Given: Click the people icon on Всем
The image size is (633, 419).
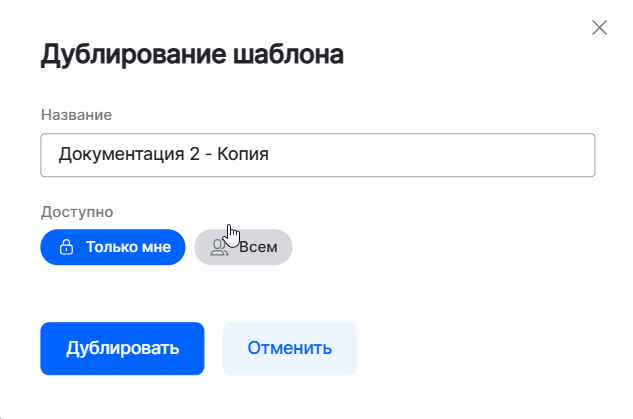Looking at the screenshot, I should [x=219, y=247].
